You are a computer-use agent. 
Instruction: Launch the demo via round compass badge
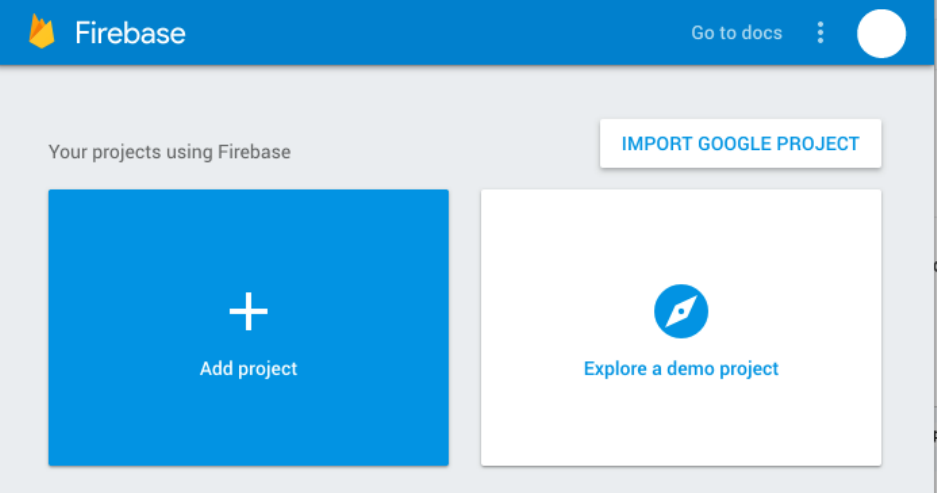[681, 311]
